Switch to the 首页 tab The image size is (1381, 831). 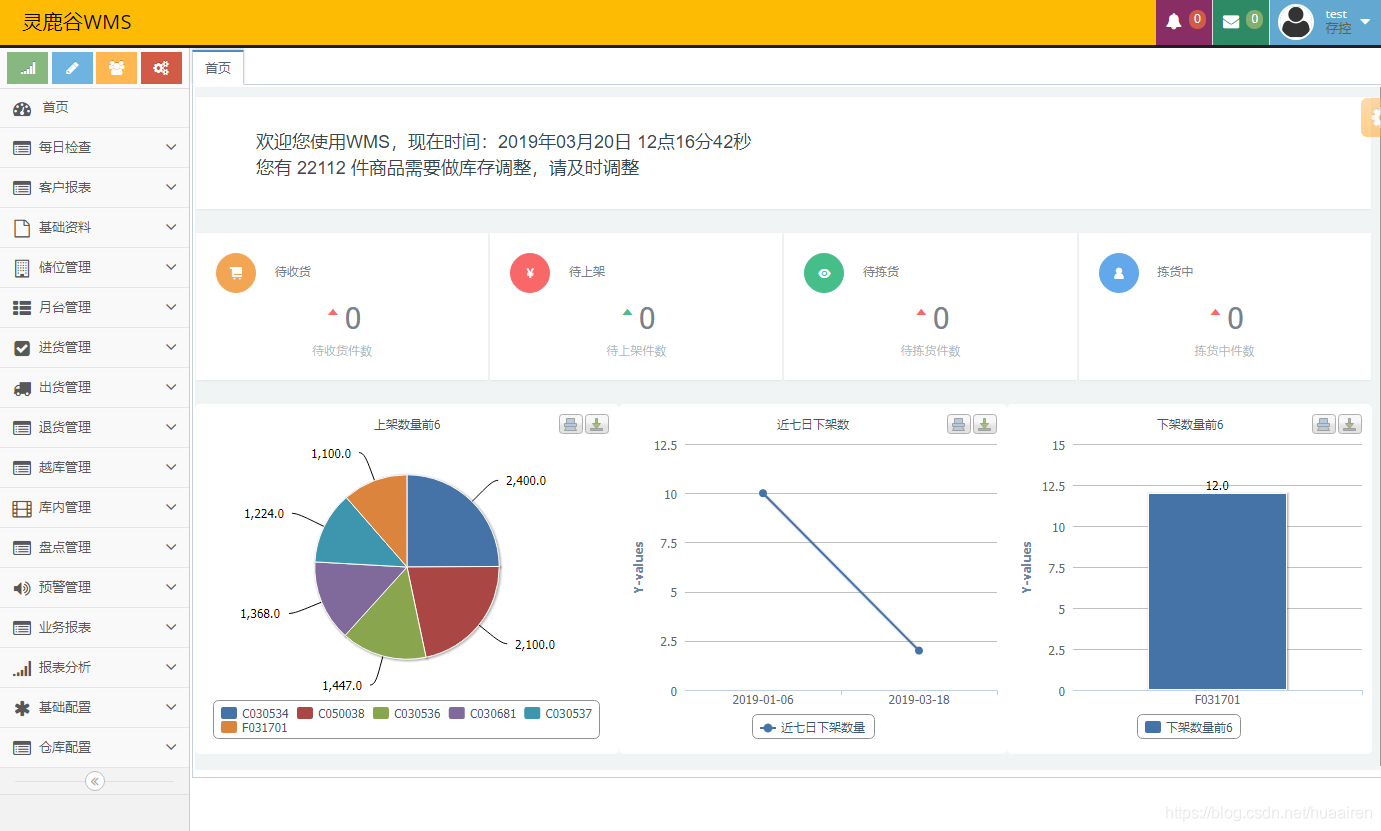click(216, 68)
